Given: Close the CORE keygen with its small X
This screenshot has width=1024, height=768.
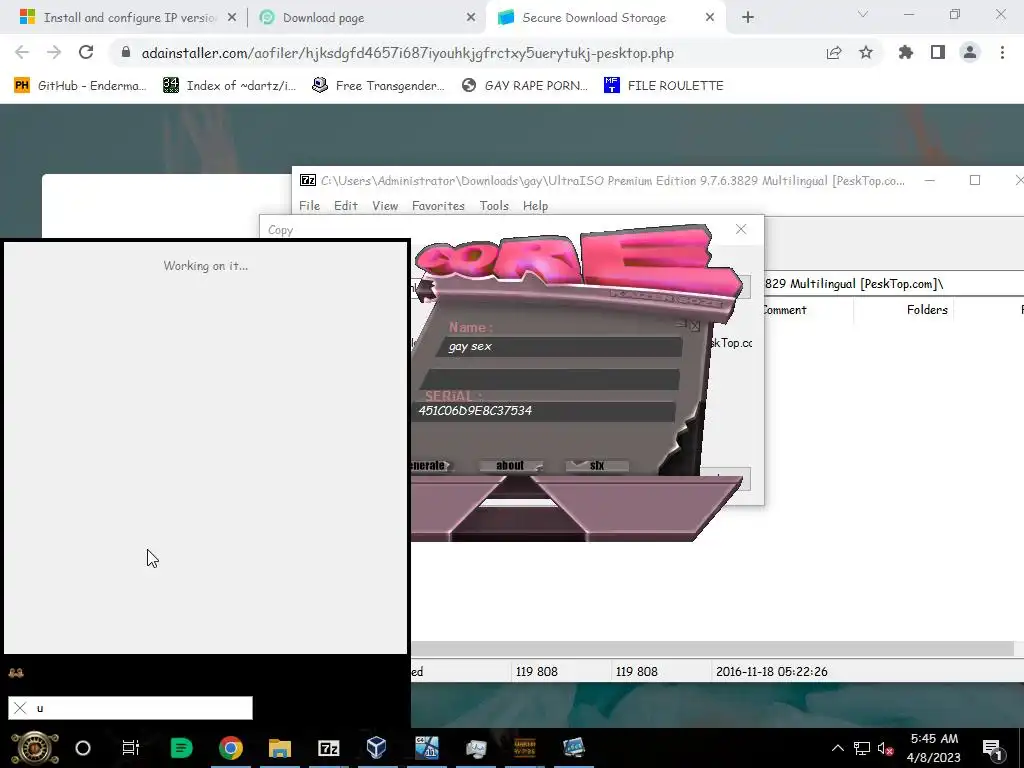Looking at the screenshot, I should (695, 325).
